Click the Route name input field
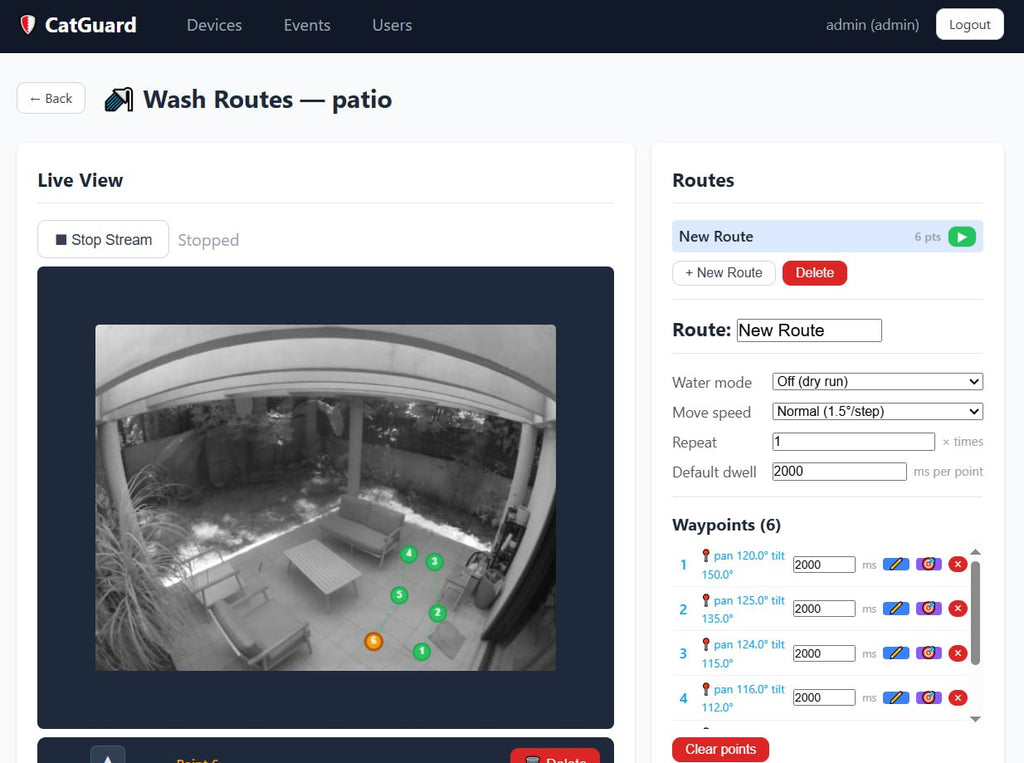The height and width of the screenshot is (763, 1024). 809,331
